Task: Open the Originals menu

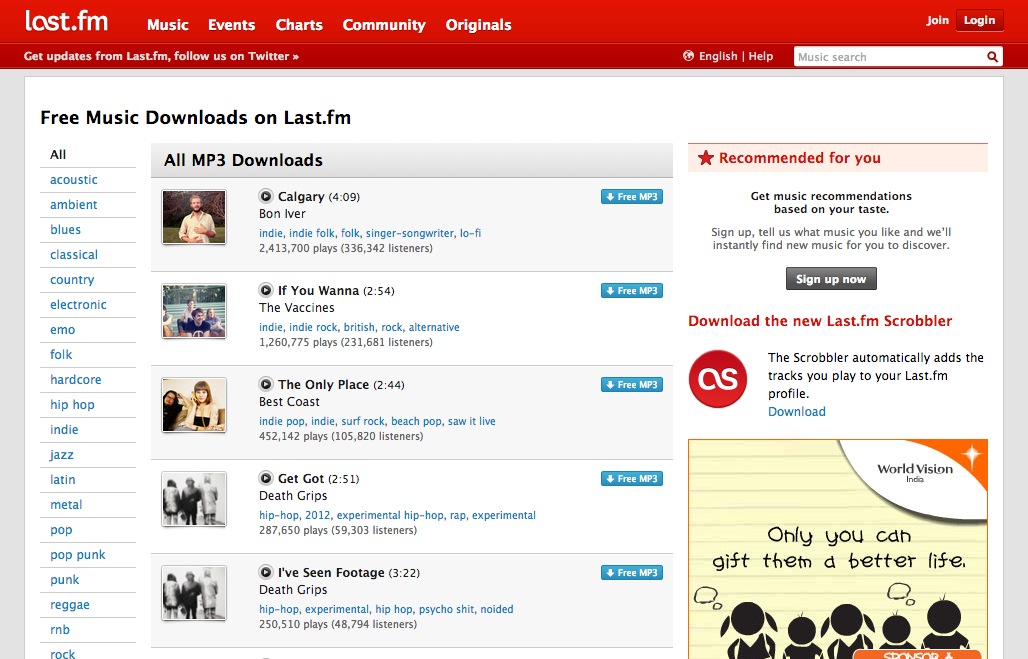Action: point(479,25)
